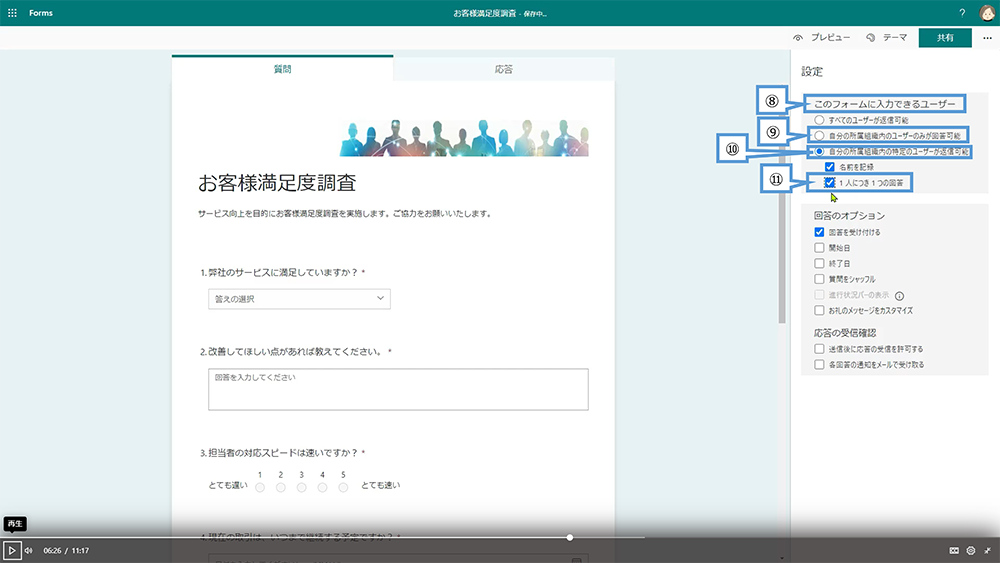Uncheck the 名前を記録 checkbox
This screenshot has width=1000, height=563.
830,167
